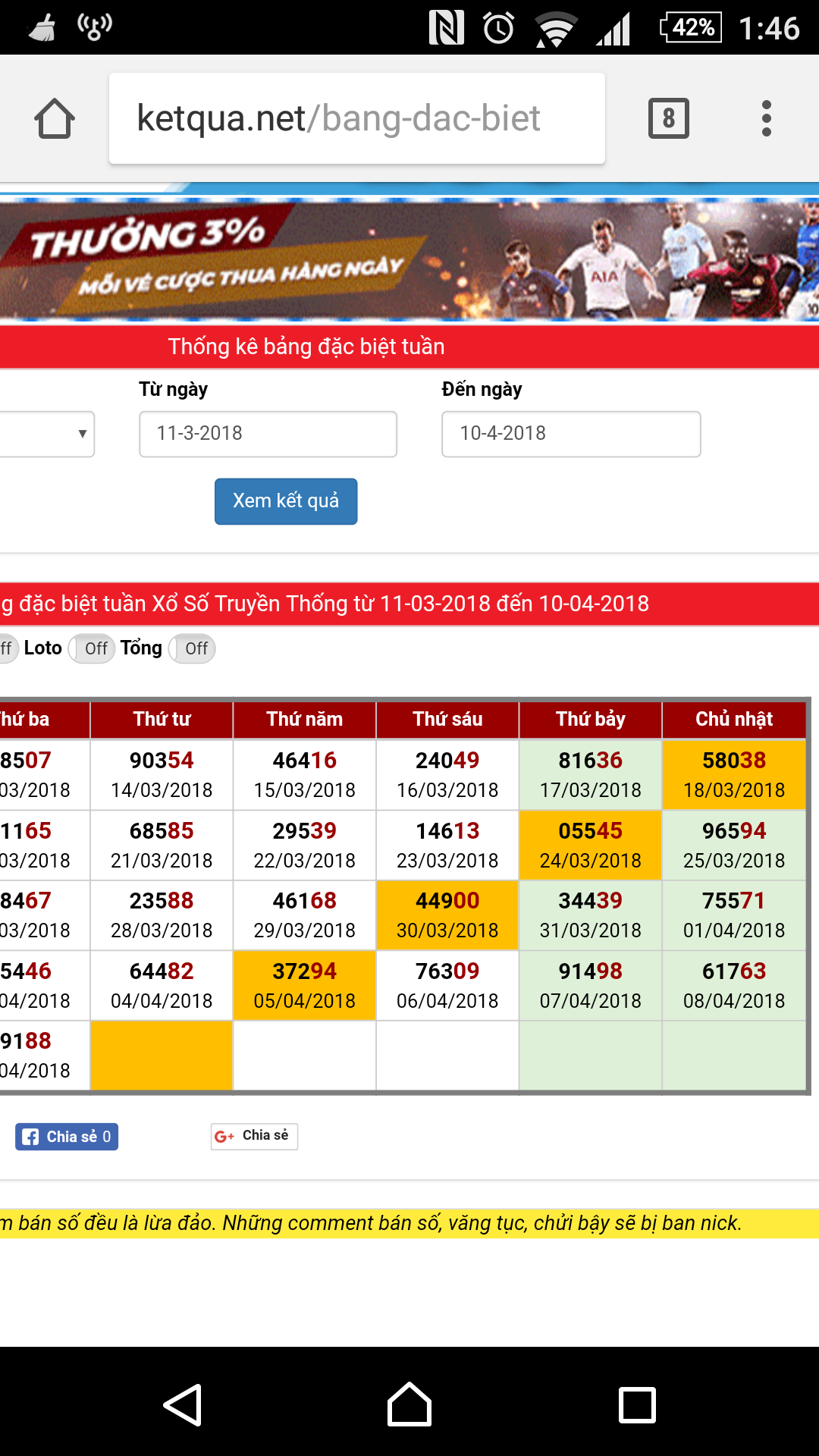This screenshot has width=819, height=1456.
Task: Select the Chủ nhật column header
Action: coord(733,719)
